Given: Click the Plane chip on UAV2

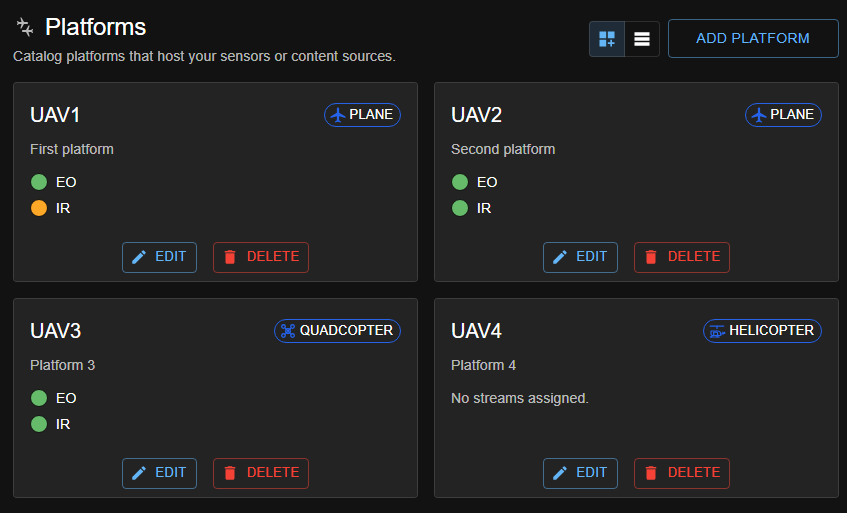Looking at the screenshot, I should 783,115.
